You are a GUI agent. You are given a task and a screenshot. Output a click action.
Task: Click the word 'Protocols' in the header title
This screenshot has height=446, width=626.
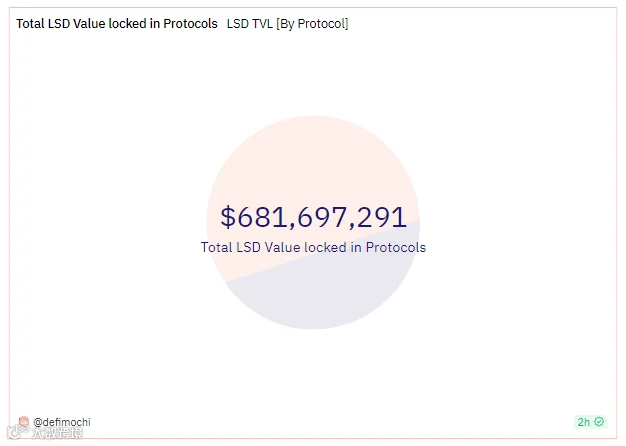pyautogui.click(x=190, y=24)
